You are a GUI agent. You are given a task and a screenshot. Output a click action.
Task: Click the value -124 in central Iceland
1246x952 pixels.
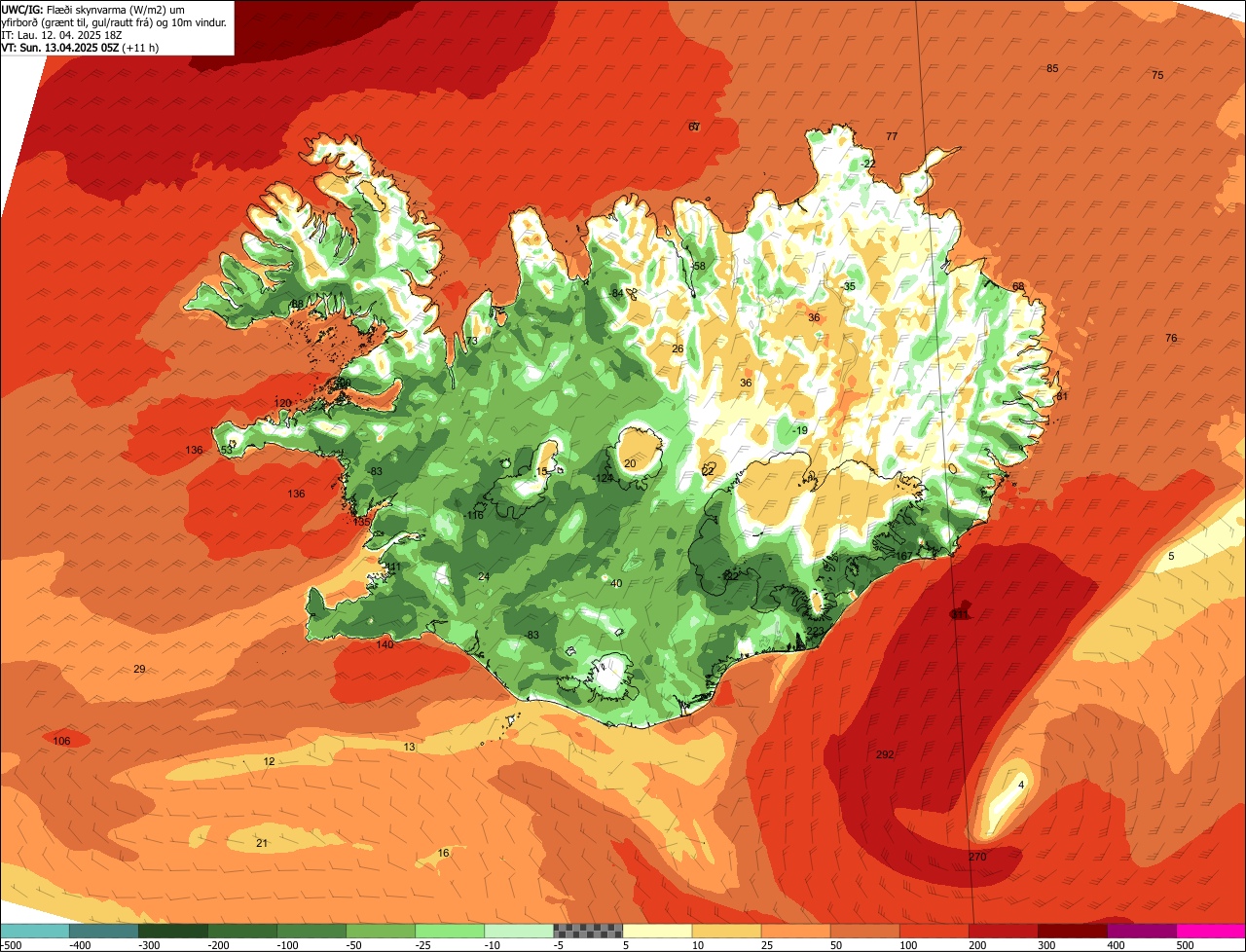(x=604, y=478)
